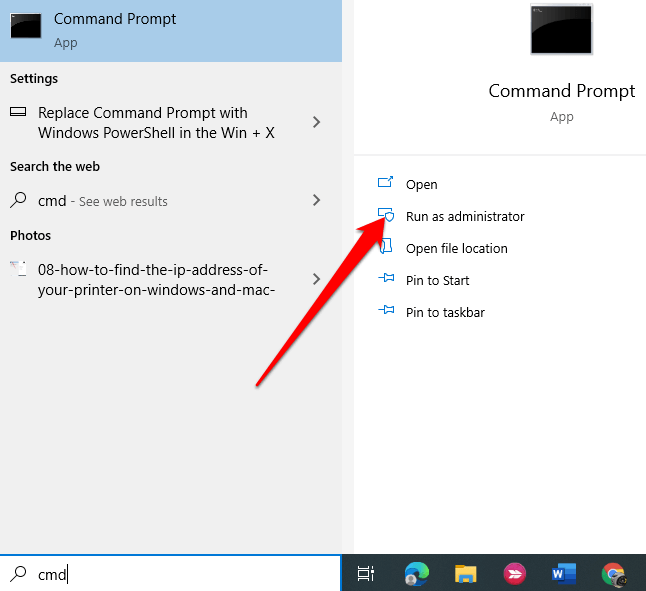Click the search magnifier icon in search box
The height and width of the screenshot is (591, 646).
18,573
